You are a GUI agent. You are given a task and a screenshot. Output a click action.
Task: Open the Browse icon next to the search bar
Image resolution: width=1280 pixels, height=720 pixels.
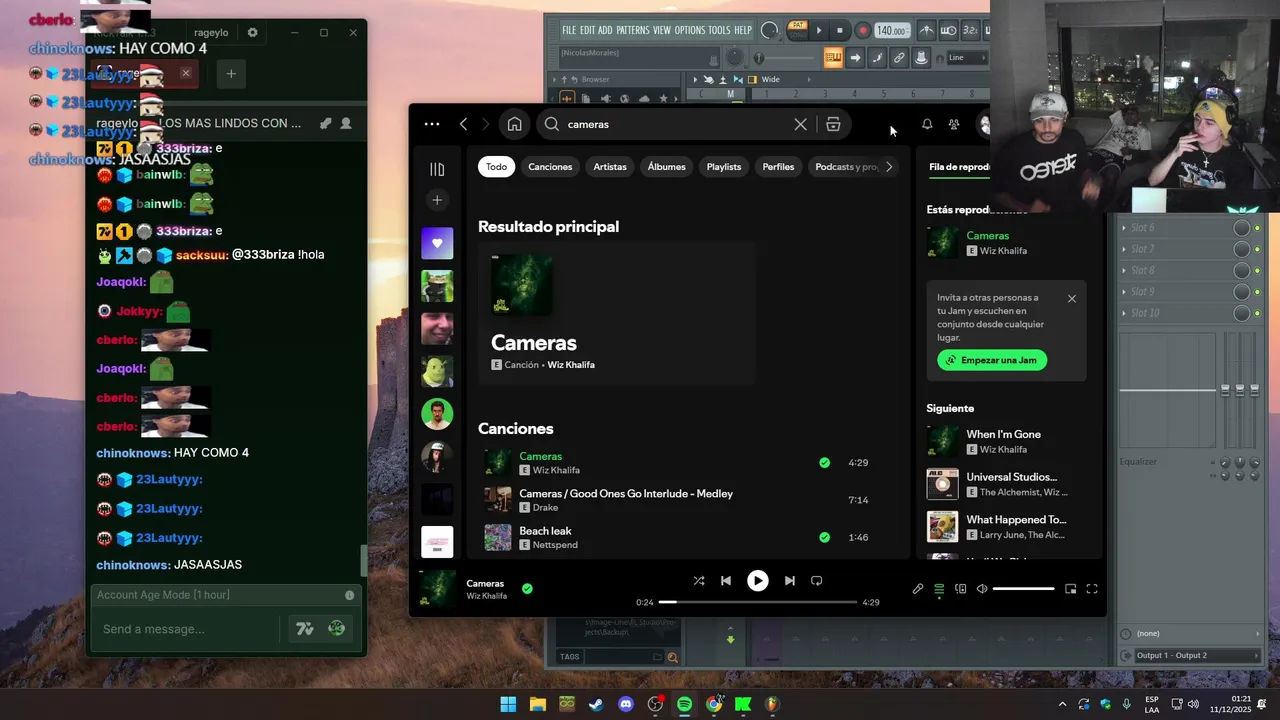point(833,124)
